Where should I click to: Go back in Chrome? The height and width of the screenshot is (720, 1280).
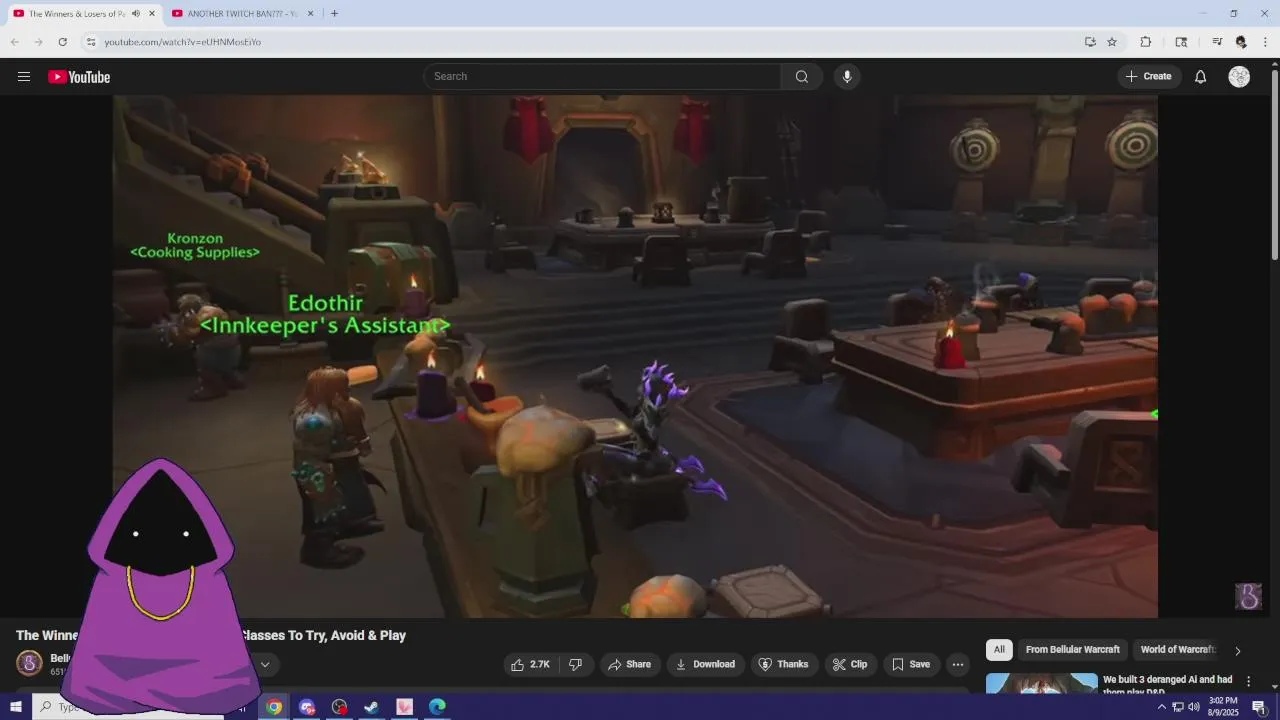[15, 42]
